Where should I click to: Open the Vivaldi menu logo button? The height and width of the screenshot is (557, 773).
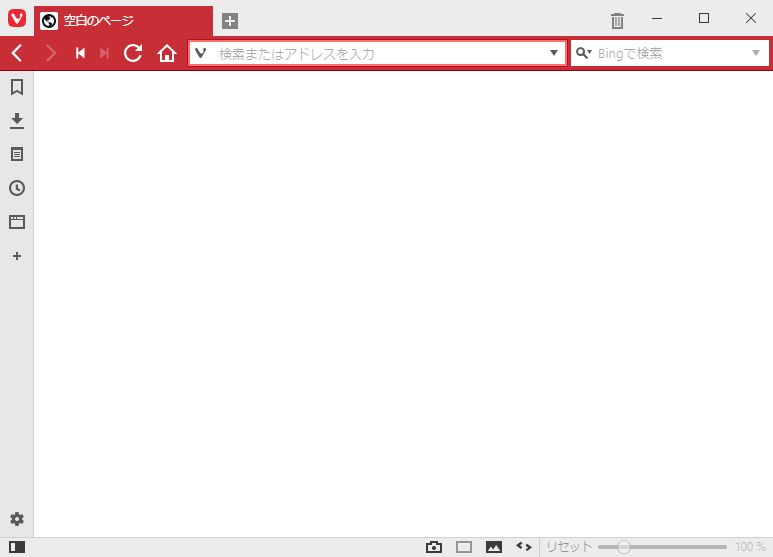17,19
